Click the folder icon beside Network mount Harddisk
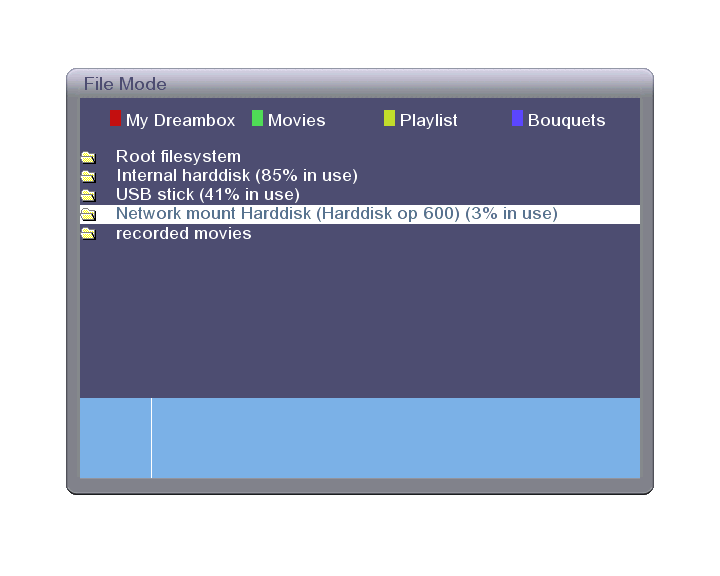Screen dimensions: 720x576 tap(89, 214)
